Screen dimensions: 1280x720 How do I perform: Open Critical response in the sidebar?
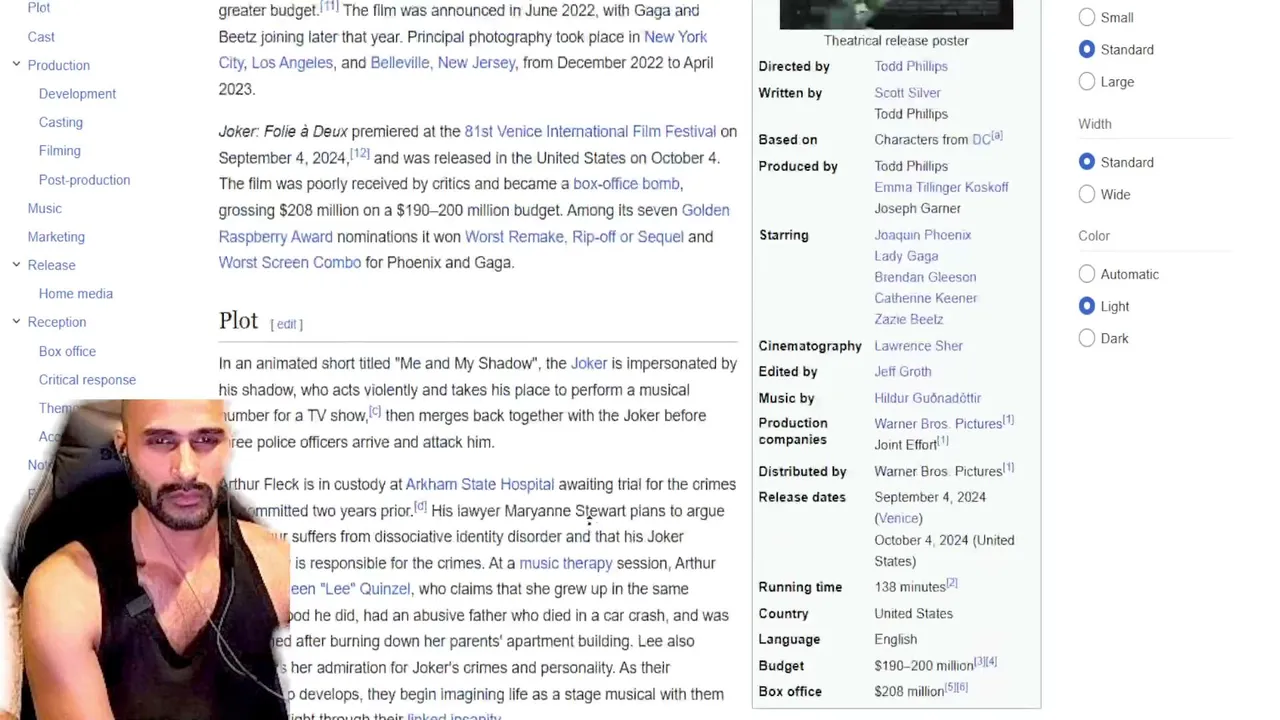(x=87, y=380)
